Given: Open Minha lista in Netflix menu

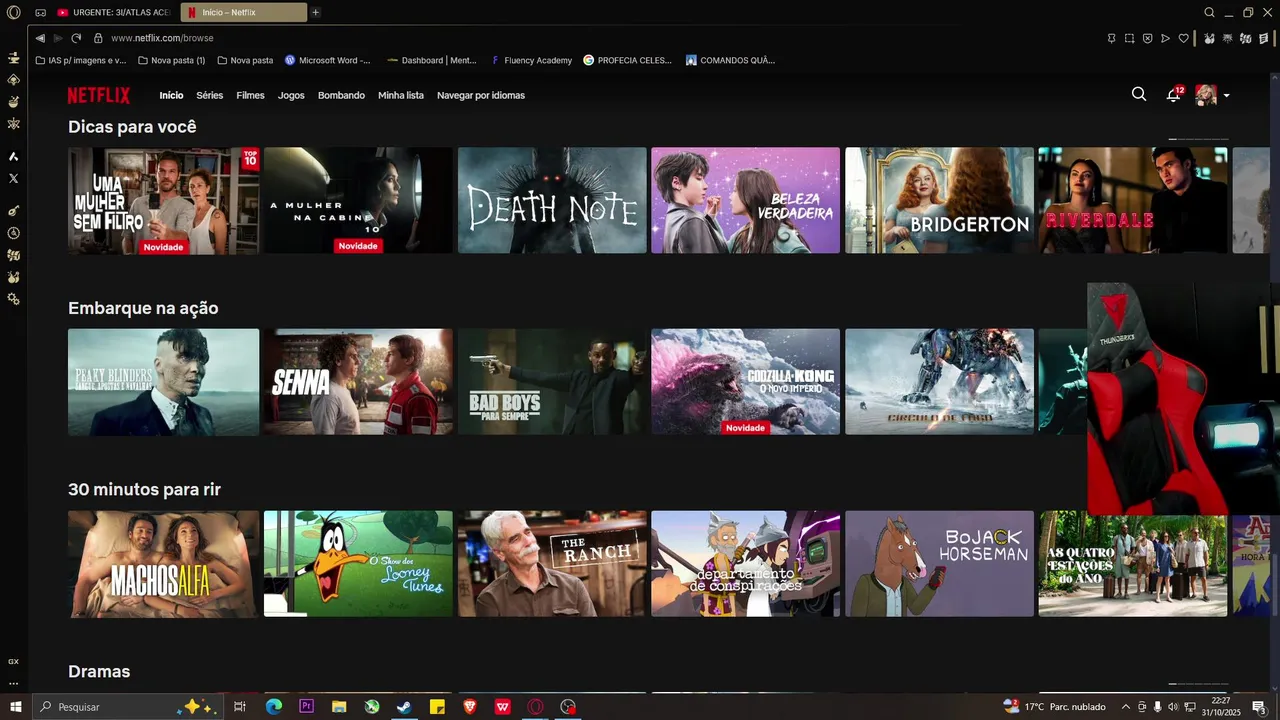Looking at the screenshot, I should pos(401,95).
